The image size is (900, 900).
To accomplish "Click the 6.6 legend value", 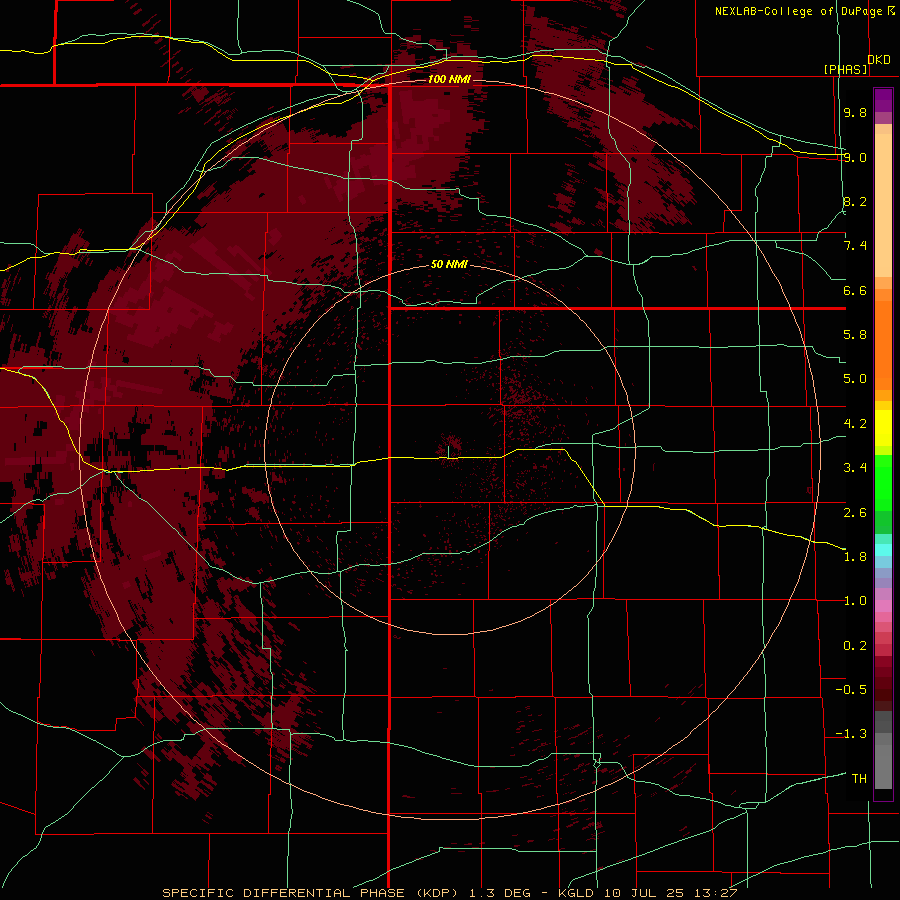I will (x=855, y=290).
